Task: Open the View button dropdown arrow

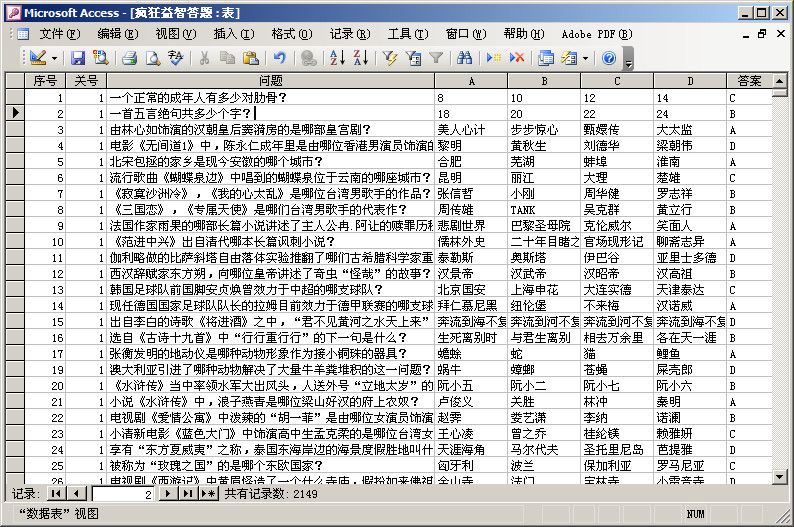Action: click(x=54, y=58)
